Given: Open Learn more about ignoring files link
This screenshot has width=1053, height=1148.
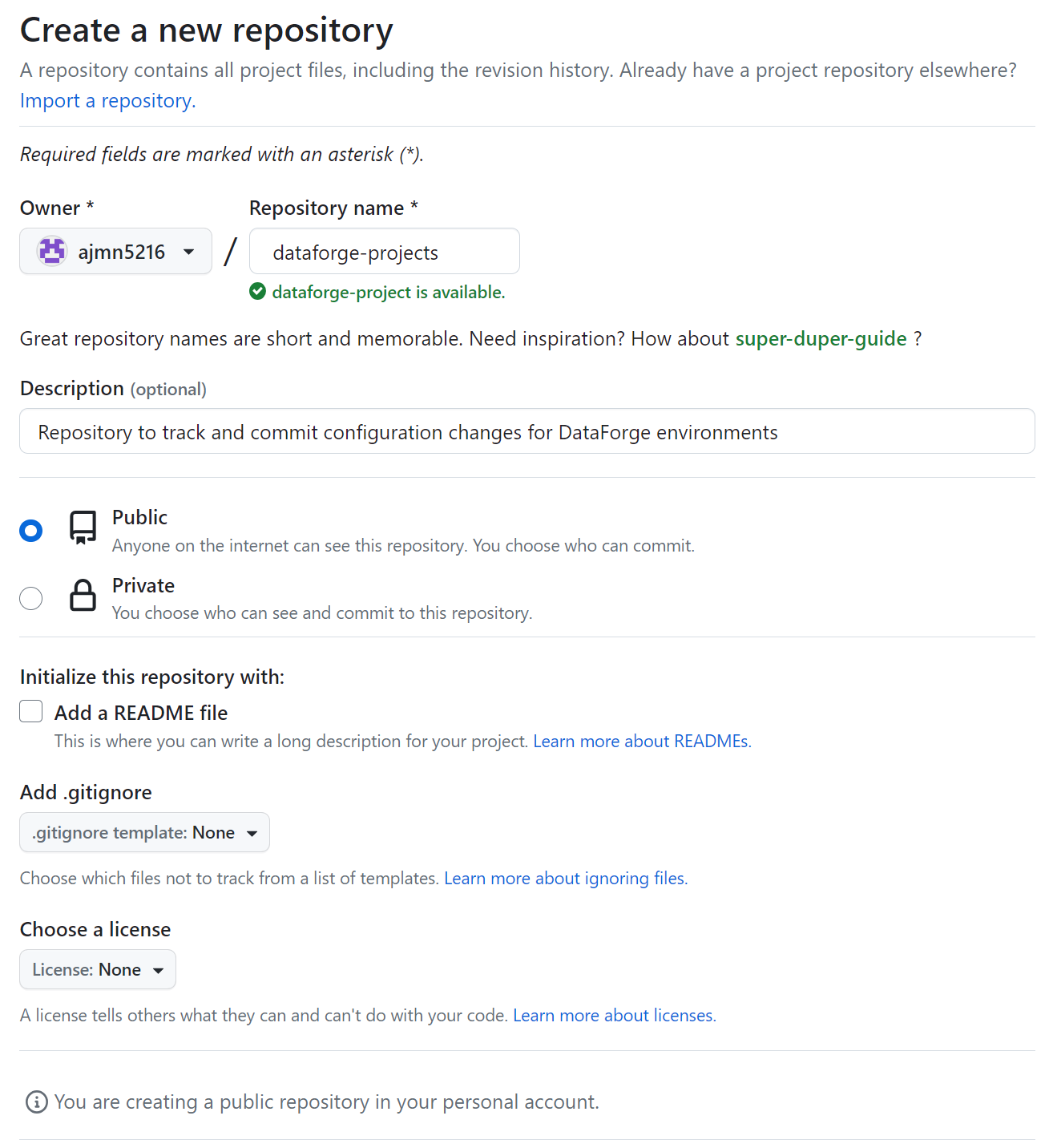Looking at the screenshot, I should tap(566, 878).
